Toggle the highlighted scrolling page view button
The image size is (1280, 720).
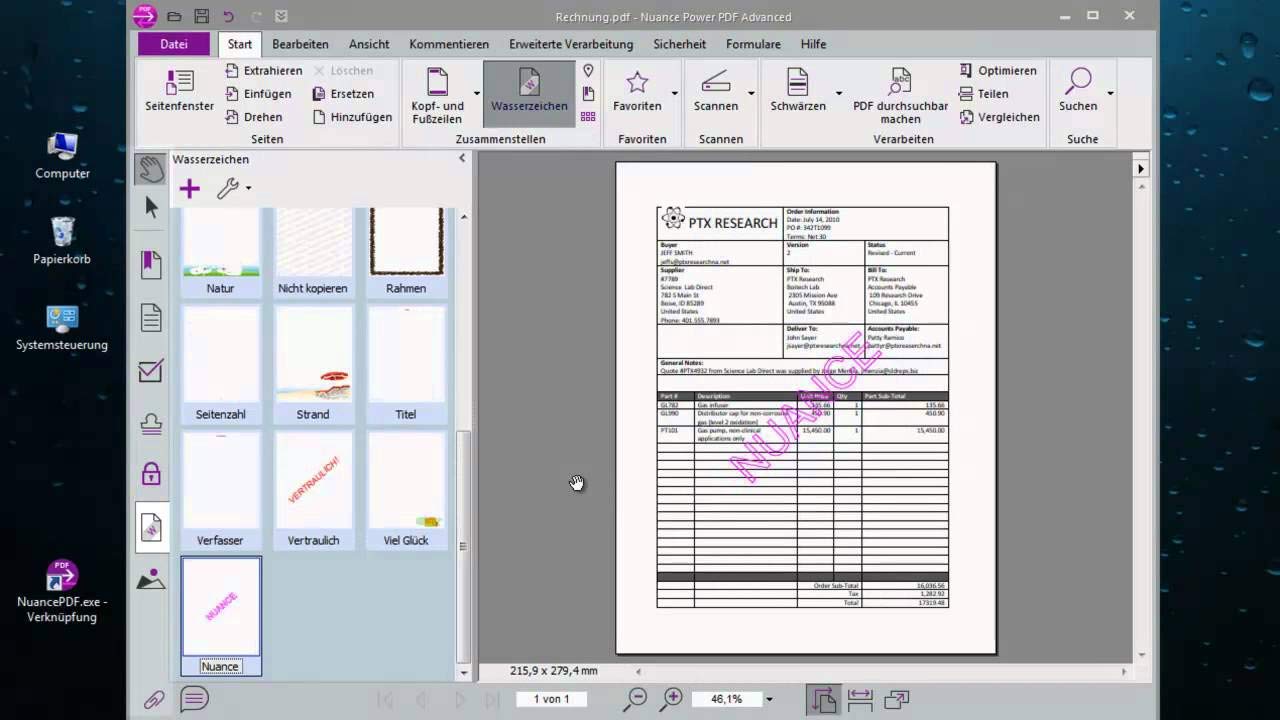(x=824, y=700)
